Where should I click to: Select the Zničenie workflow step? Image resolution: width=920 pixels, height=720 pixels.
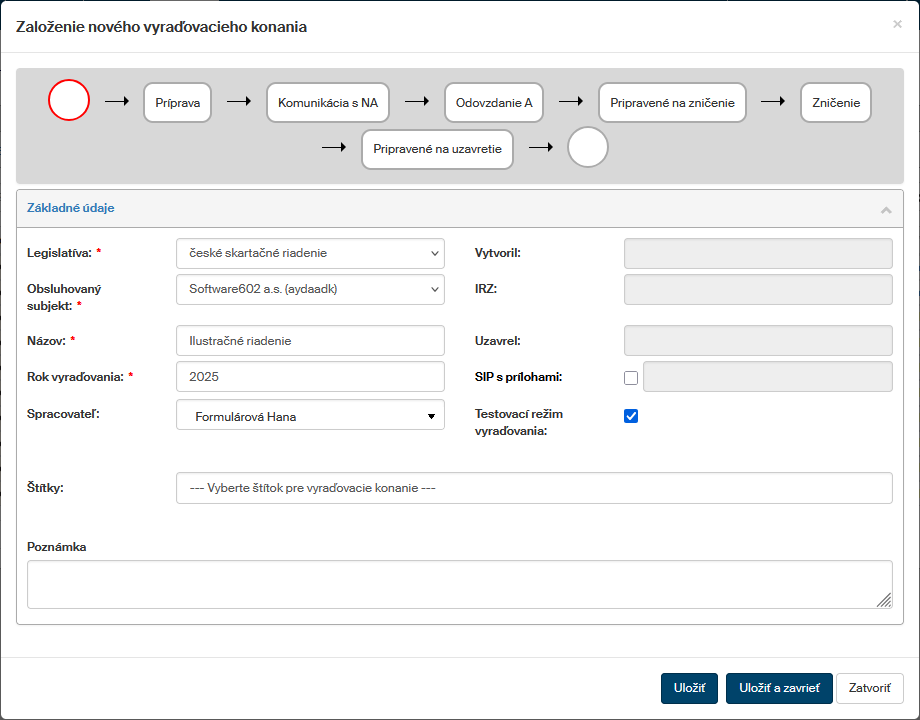(836, 102)
